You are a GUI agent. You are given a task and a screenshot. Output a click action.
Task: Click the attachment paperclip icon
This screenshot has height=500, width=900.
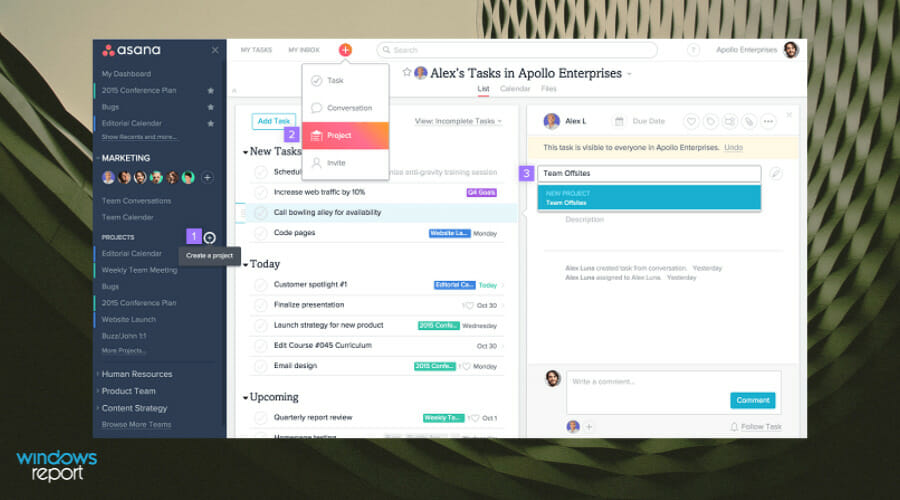pyautogui.click(x=749, y=121)
